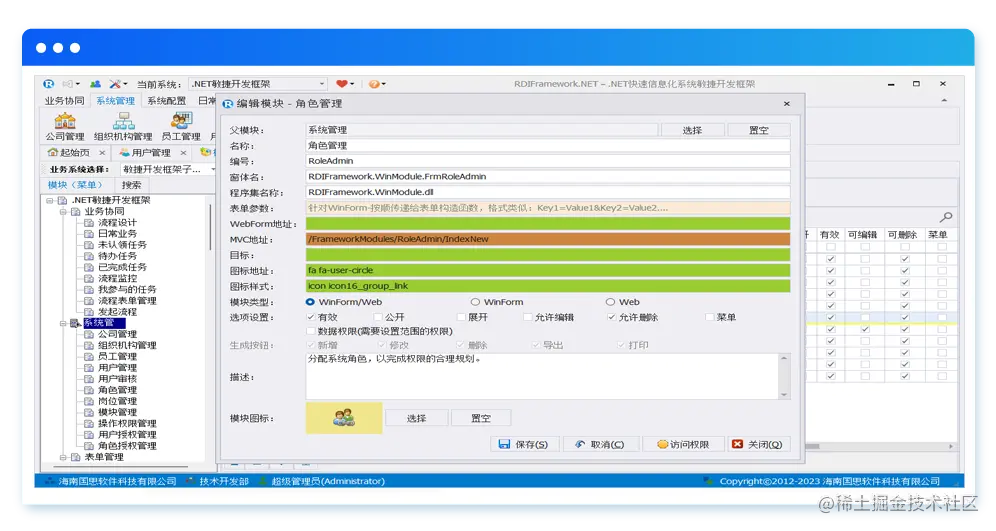Close the 用户管理 document tab

pyautogui.click(x=183, y=153)
